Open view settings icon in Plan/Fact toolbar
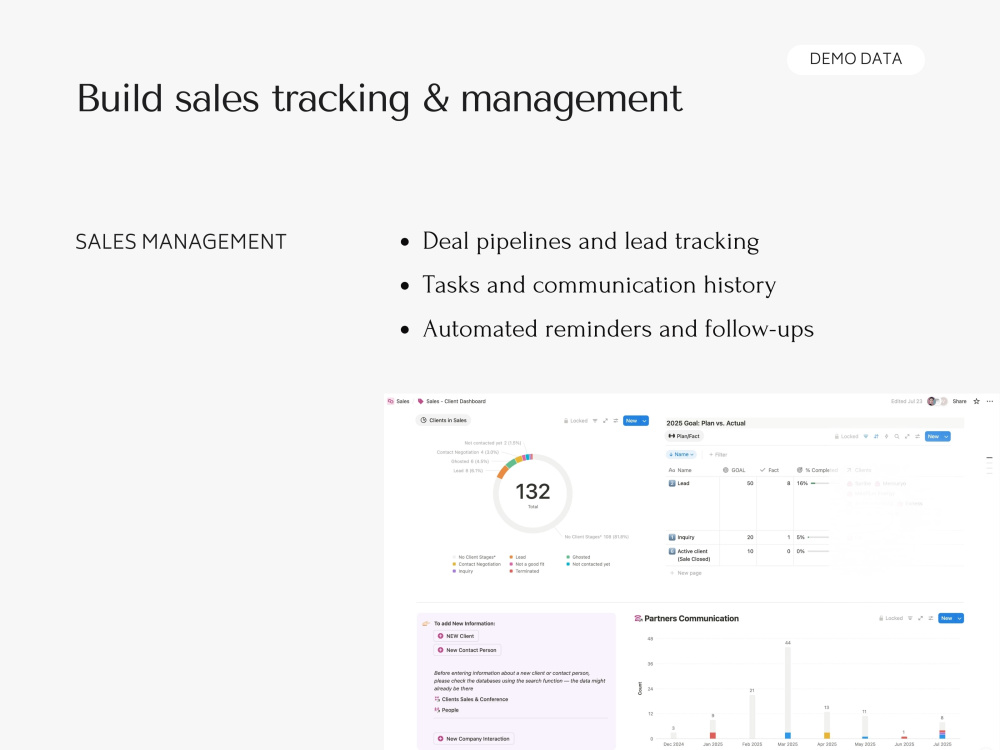This screenshot has height=750, width=1000. point(917,436)
